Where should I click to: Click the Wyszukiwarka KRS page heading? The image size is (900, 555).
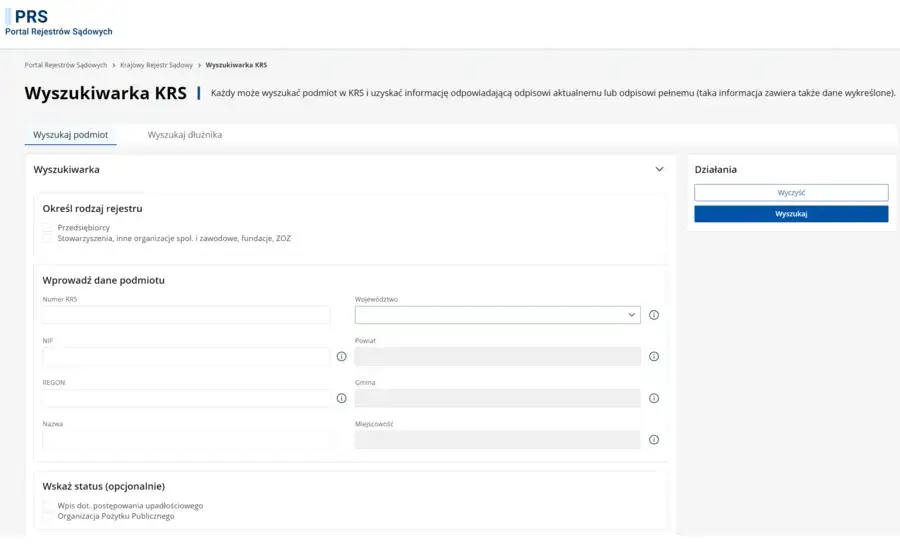[106, 93]
